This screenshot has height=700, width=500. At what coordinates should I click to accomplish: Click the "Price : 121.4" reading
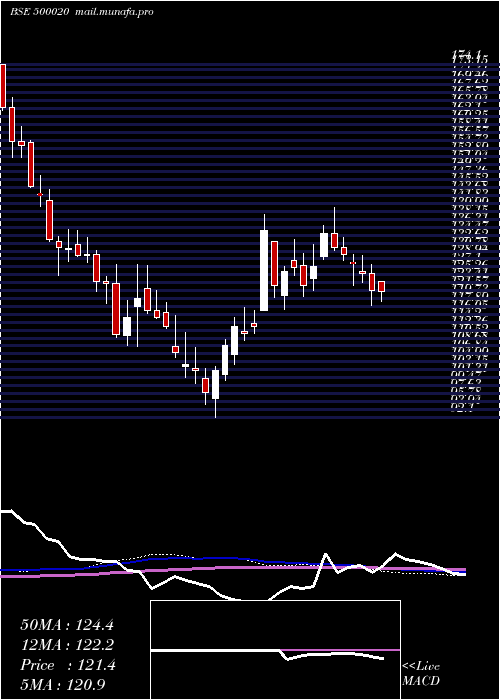(68, 665)
